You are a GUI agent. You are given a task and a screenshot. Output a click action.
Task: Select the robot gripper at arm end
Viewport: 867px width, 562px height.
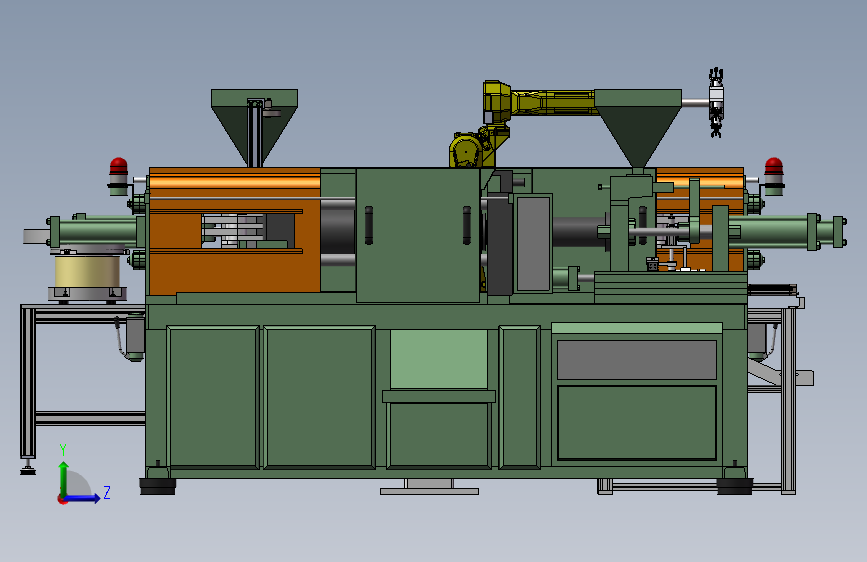(x=716, y=103)
